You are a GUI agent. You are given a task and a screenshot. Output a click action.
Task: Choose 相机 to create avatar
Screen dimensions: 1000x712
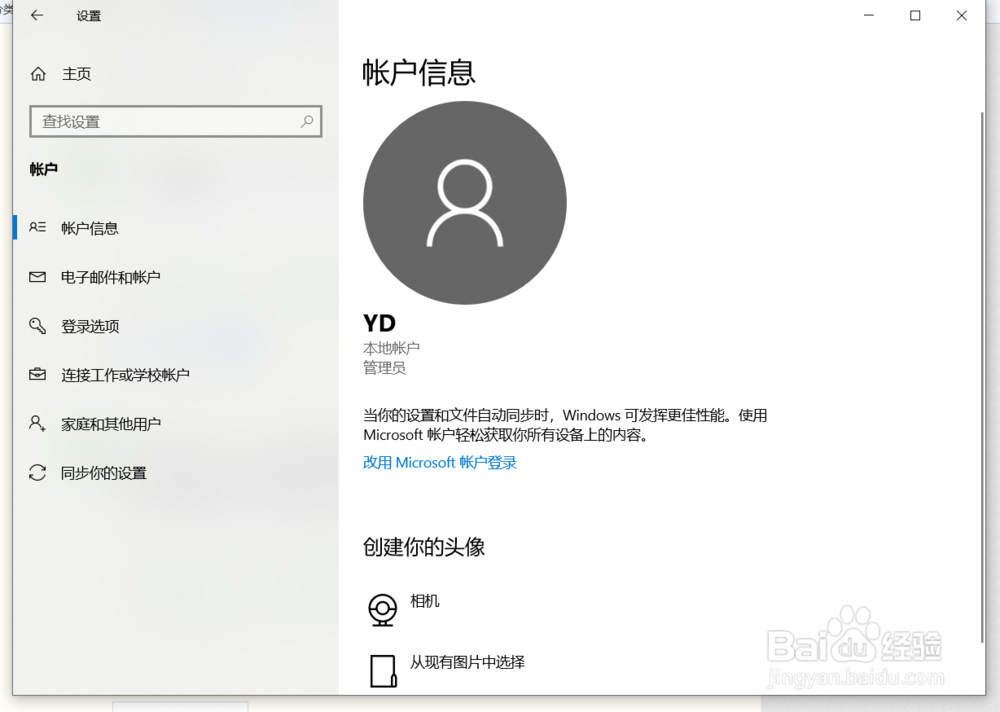click(425, 601)
